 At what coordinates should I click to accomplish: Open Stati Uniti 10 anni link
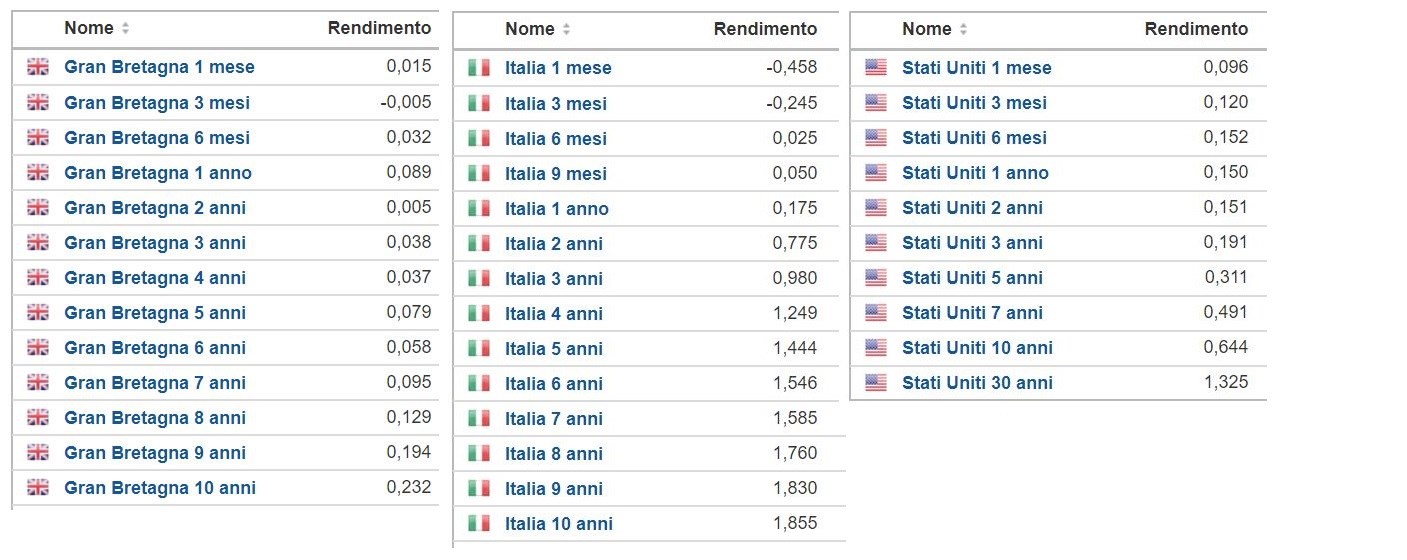point(977,348)
